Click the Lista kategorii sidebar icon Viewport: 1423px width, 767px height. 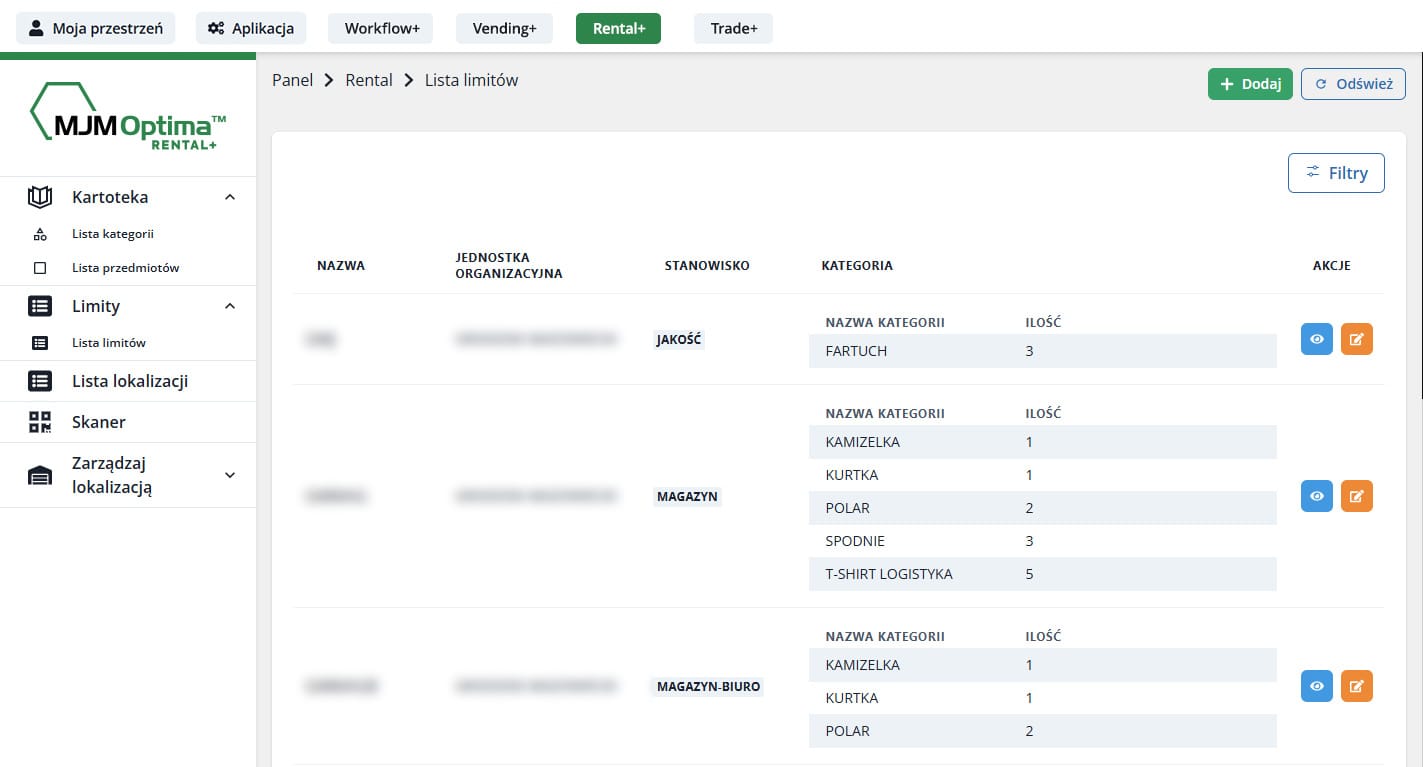point(40,234)
